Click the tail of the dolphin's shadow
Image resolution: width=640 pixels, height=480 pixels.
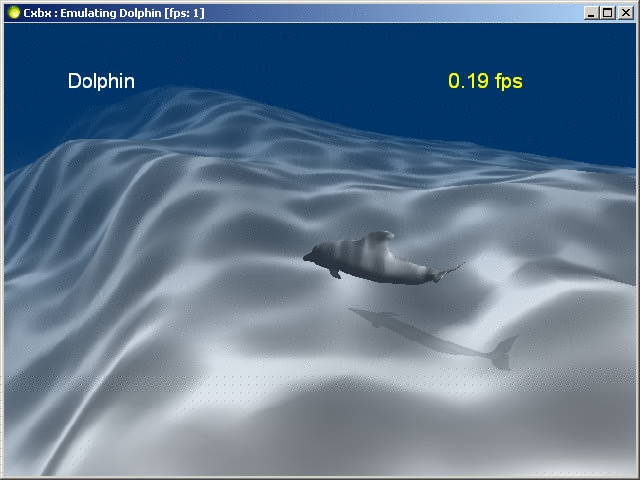click(503, 352)
